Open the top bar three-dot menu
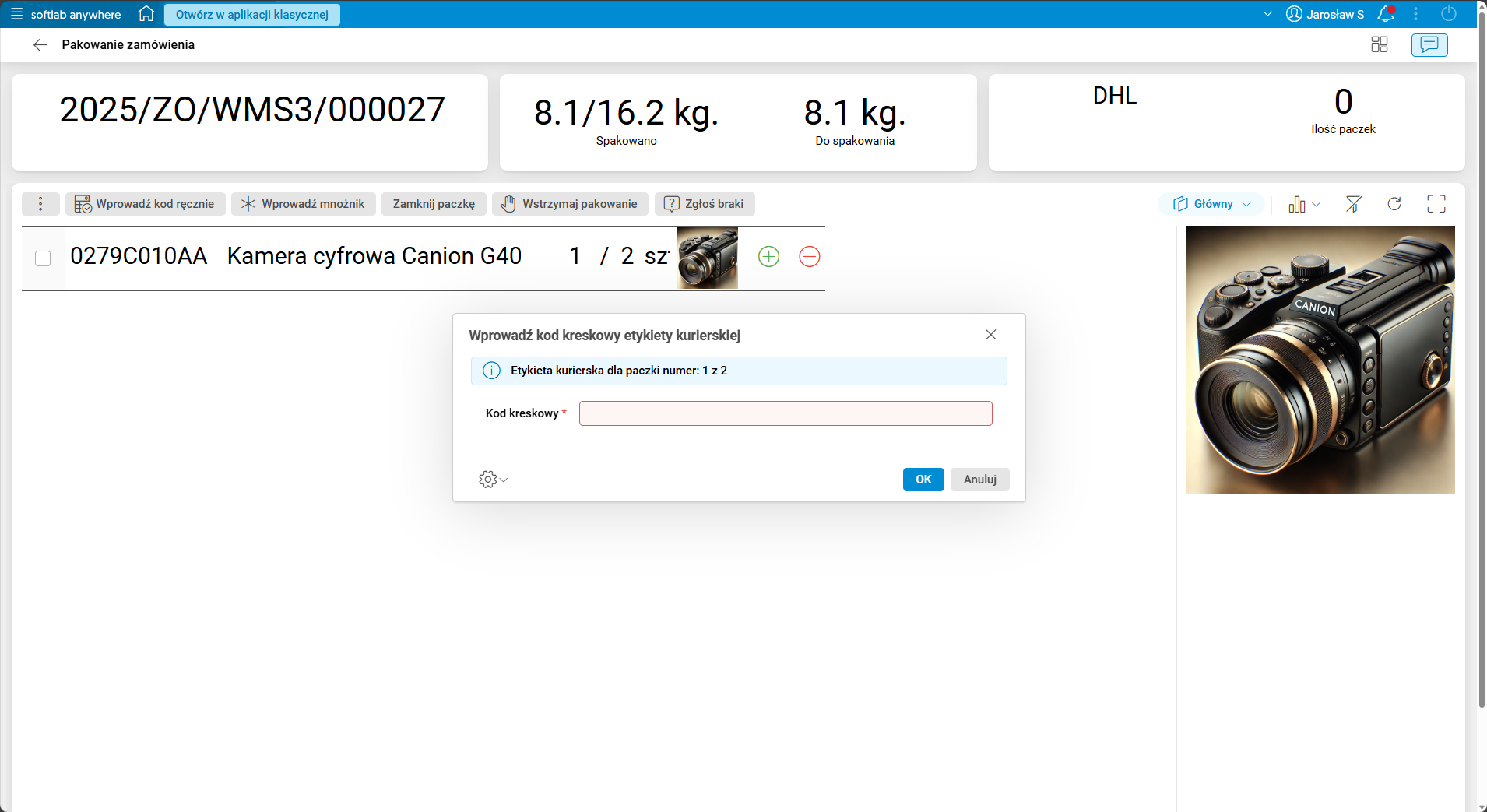The height and width of the screenshot is (812, 1487). coord(1416,14)
